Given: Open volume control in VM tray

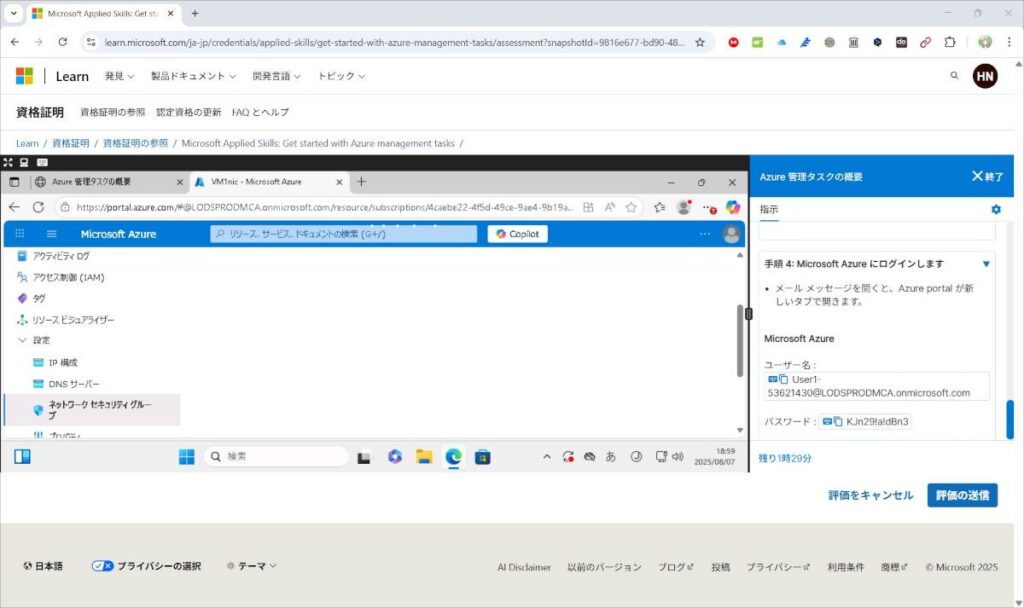Looking at the screenshot, I should [x=678, y=456].
